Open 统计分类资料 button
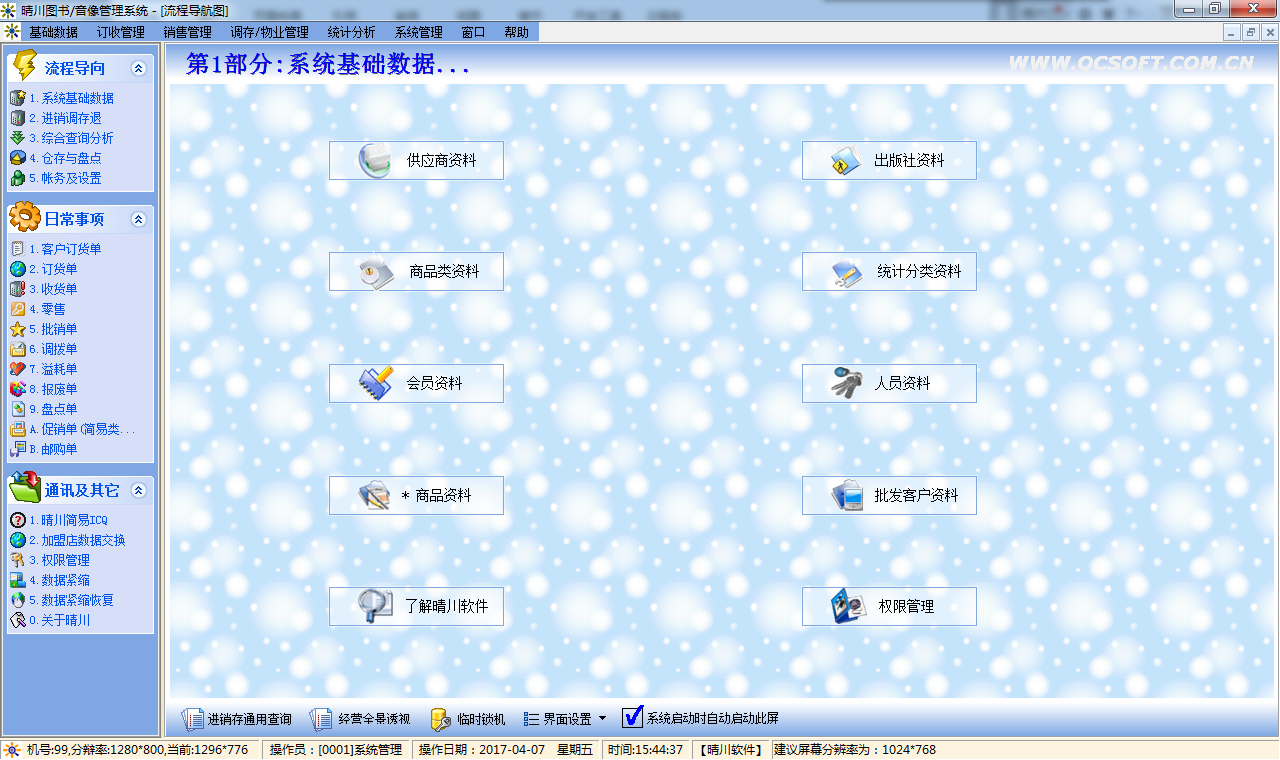Screen dimensions: 1280x760 coord(889,271)
